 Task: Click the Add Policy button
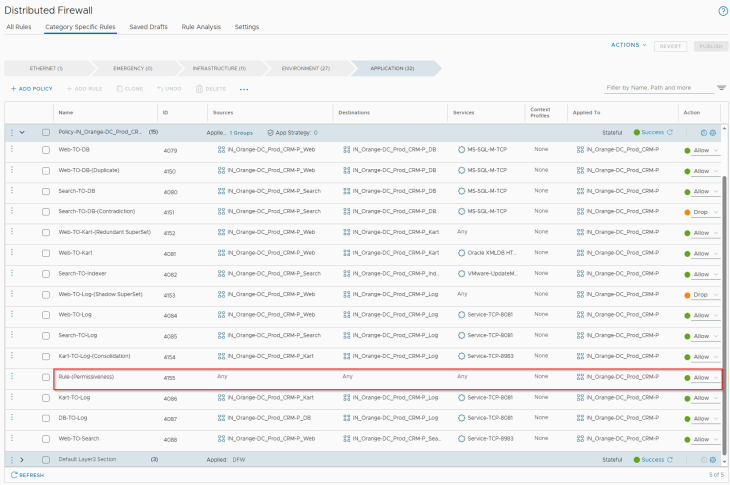31,89
